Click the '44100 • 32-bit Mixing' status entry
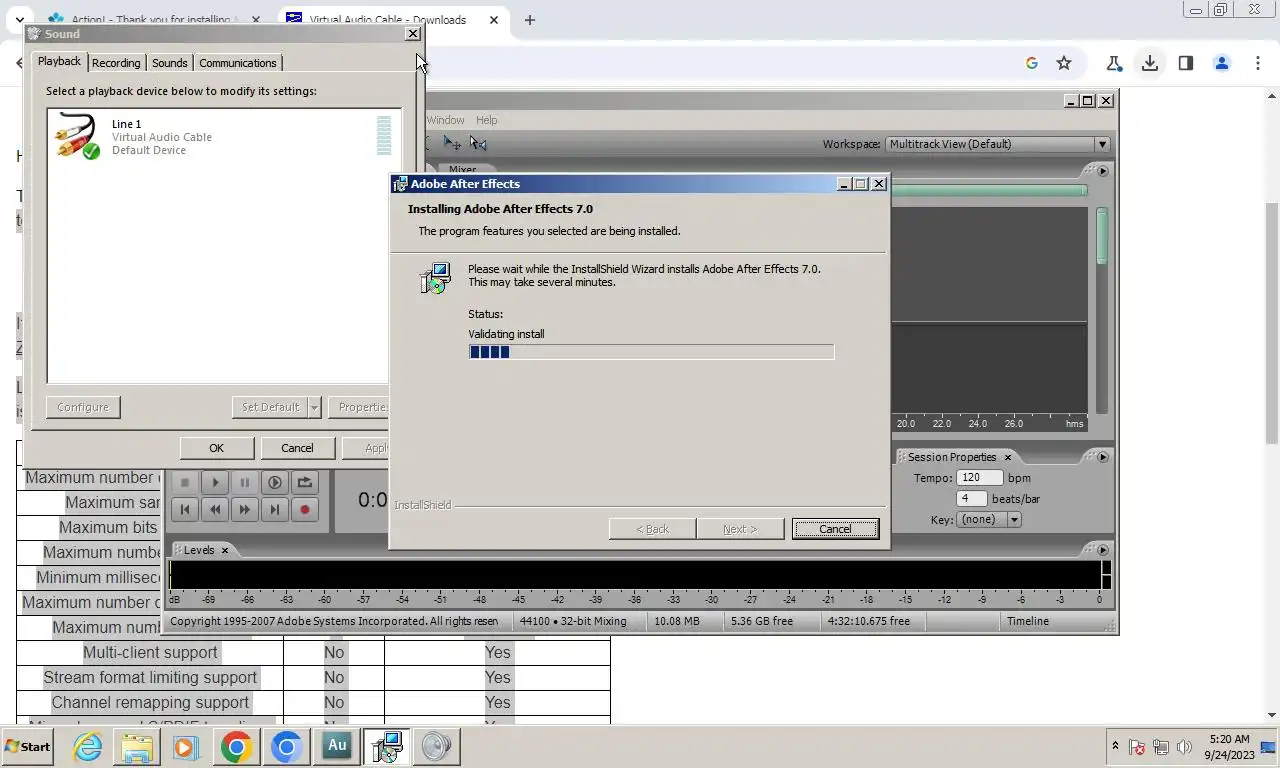This screenshot has height=768, width=1280. [574, 621]
